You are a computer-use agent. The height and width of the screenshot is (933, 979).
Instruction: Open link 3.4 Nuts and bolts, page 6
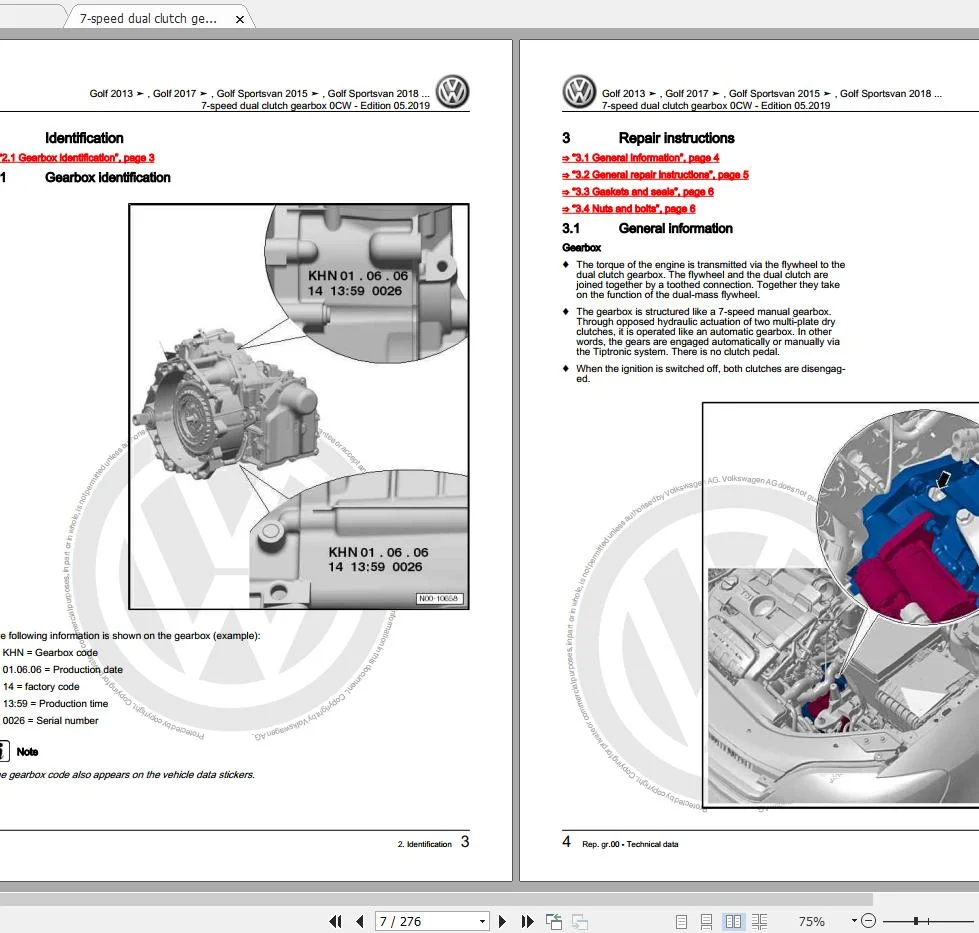coord(629,209)
